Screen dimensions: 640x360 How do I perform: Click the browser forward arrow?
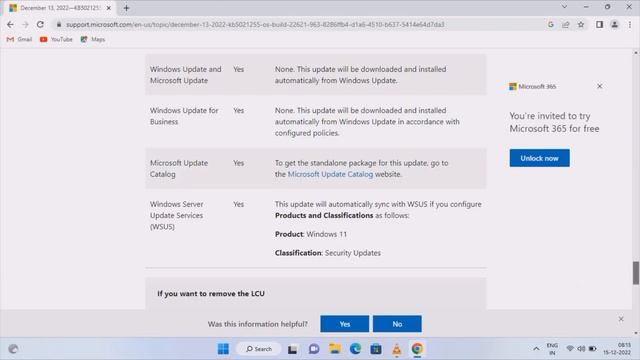click(25, 24)
